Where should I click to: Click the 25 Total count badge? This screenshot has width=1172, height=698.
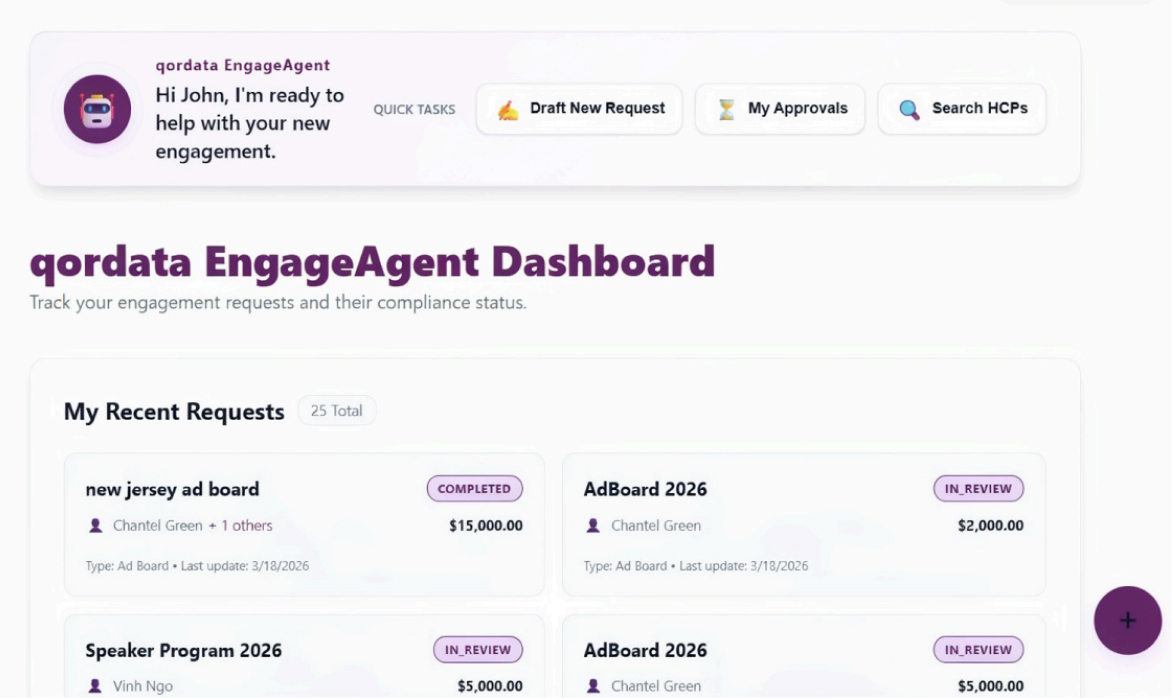click(337, 411)
